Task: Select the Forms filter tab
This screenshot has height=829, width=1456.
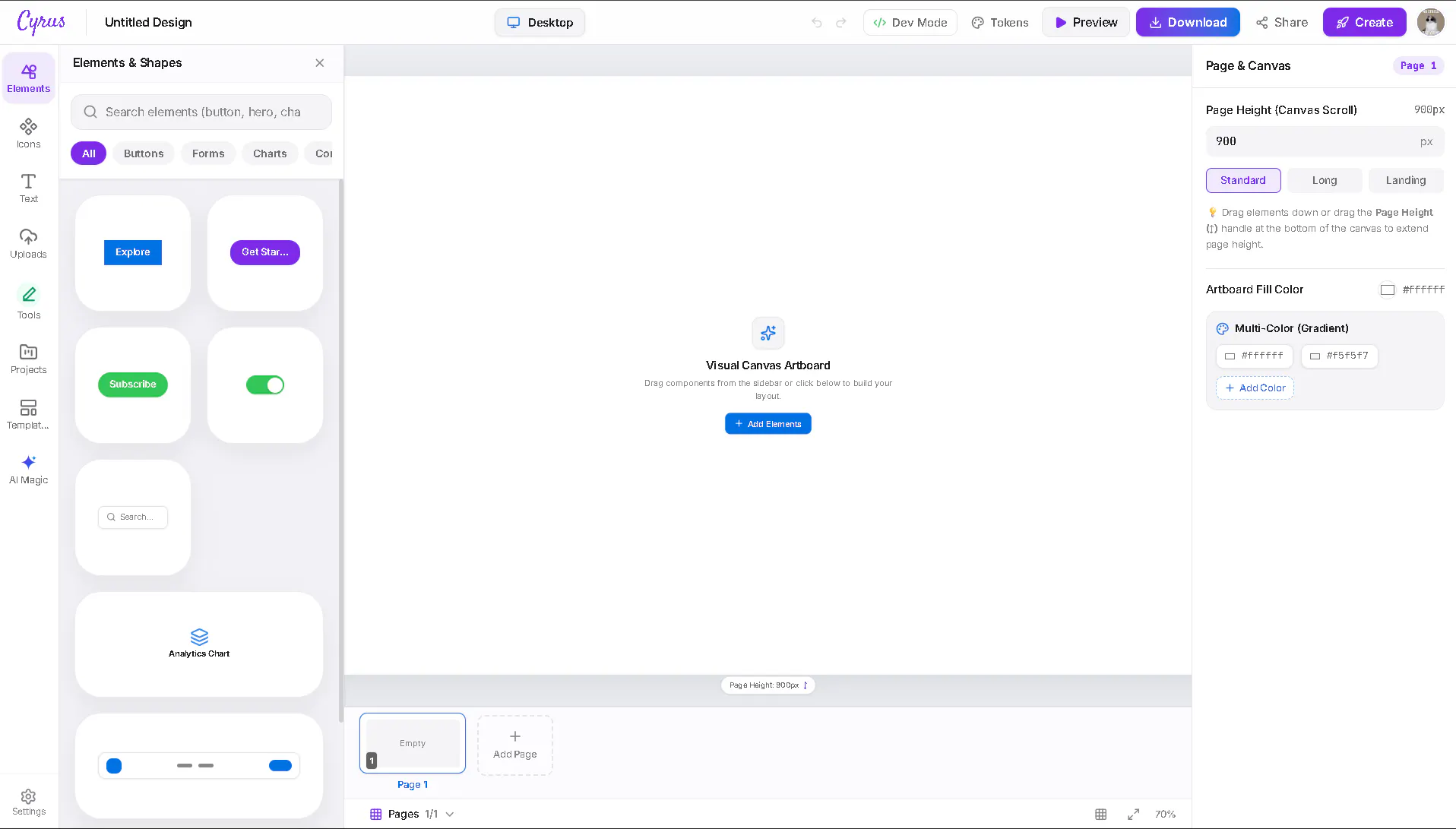Action: coord(208,153)
